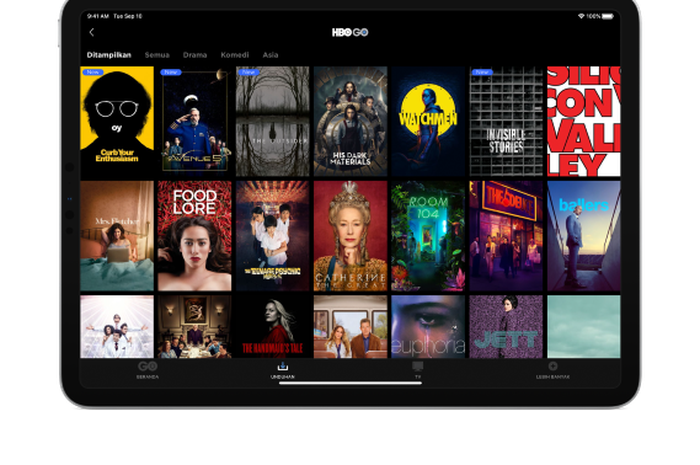The height and width of the screenshot is (465, 700).
Task: Click the New badge on Invisible Stories
Action: click(483, 72)
